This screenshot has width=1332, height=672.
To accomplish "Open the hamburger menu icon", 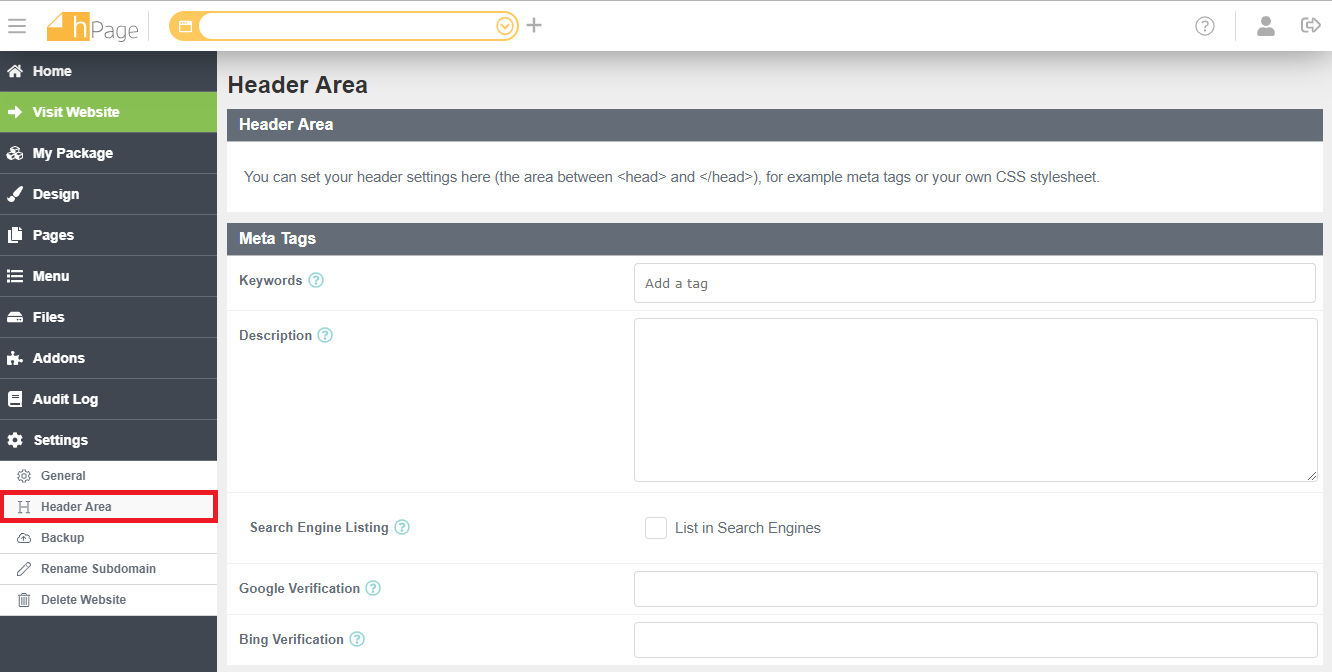I will click(16, 26).
